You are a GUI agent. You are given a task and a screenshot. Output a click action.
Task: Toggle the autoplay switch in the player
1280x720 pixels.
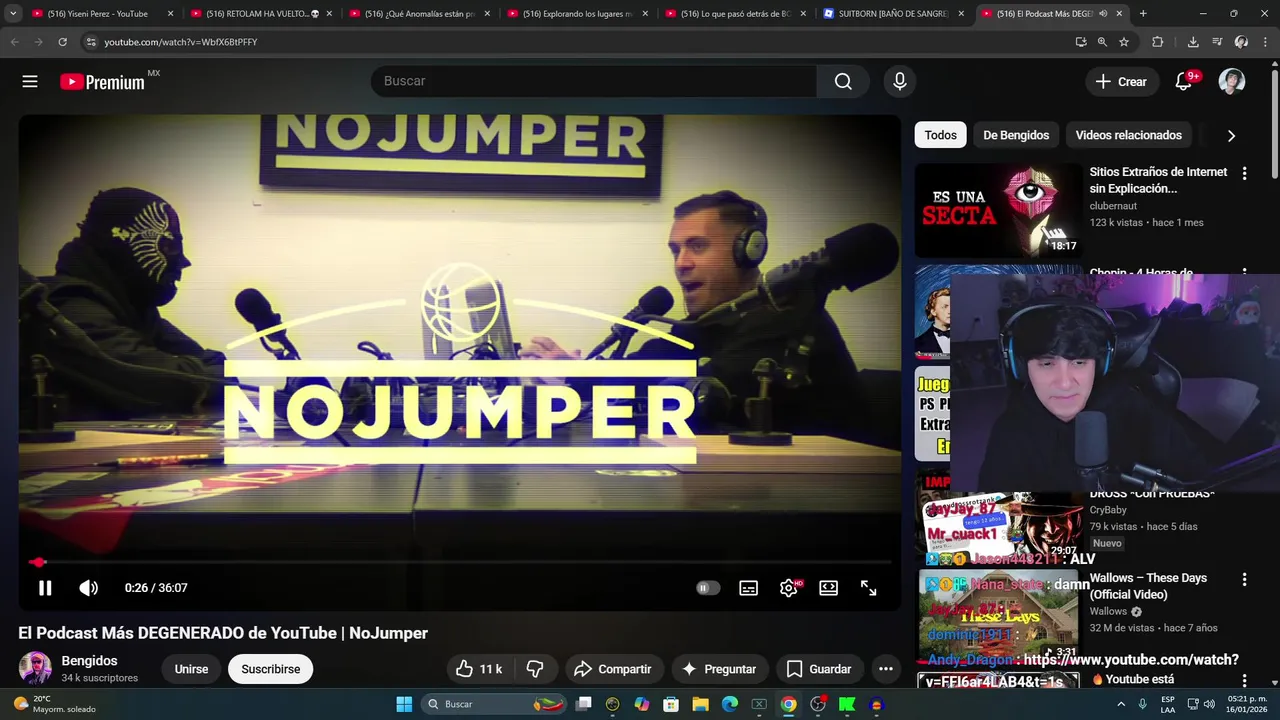pos(708,588)
